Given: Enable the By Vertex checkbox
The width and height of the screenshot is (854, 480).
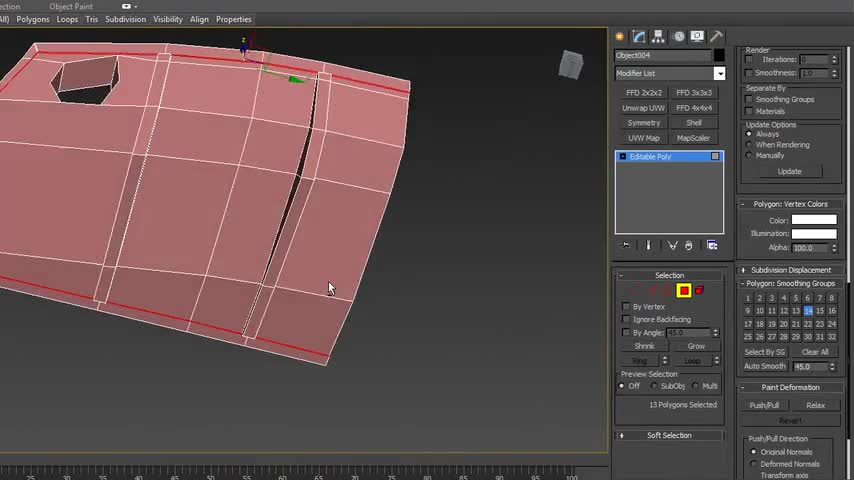Looking at the screenshot, I should pyautogui.click(x=626, y=307).
